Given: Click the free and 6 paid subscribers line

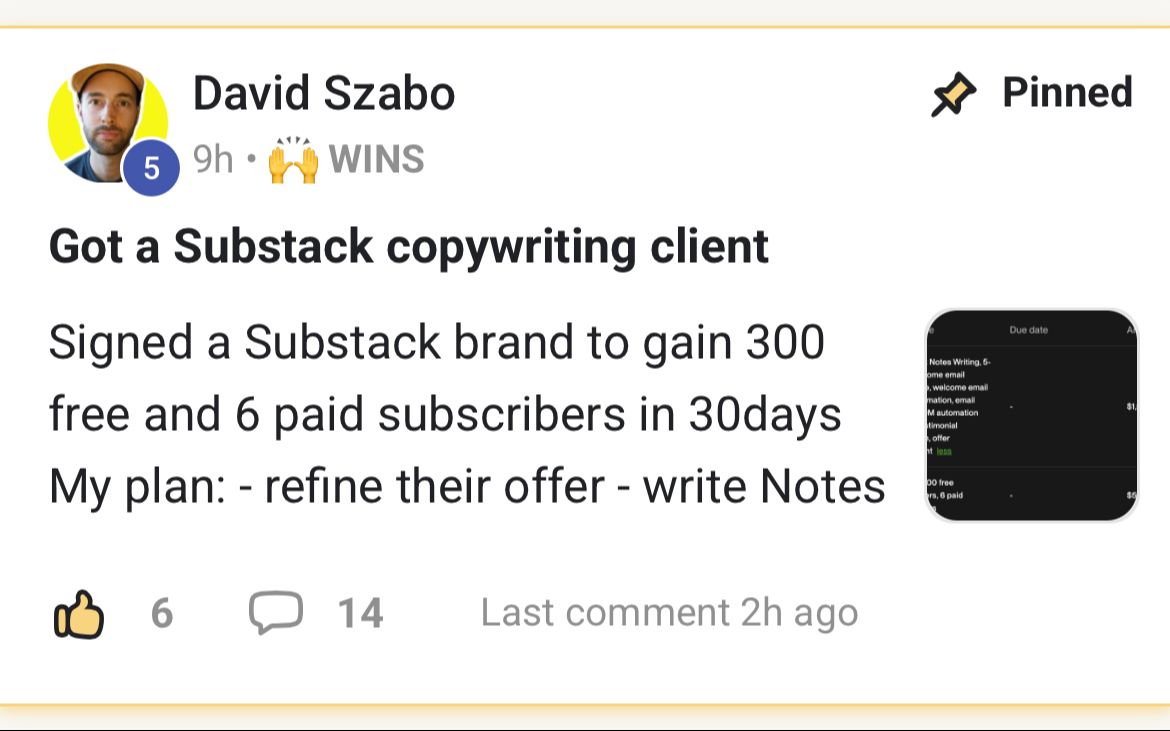Looking at the screenshot, I should click(444, 415).
